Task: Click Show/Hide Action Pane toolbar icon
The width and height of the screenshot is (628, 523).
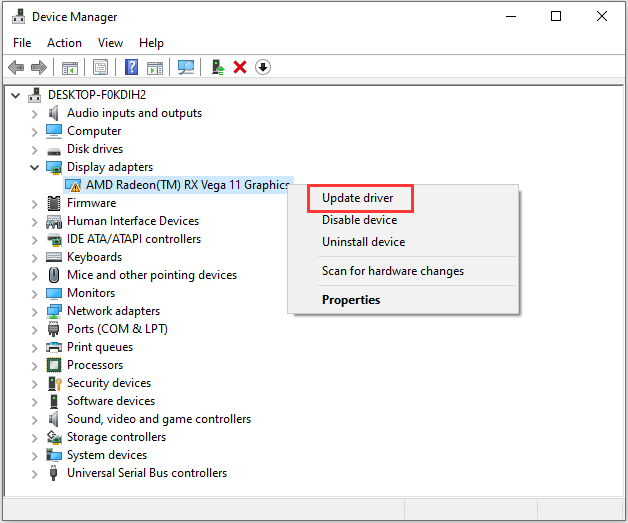Action: click(x=155, y=67)
